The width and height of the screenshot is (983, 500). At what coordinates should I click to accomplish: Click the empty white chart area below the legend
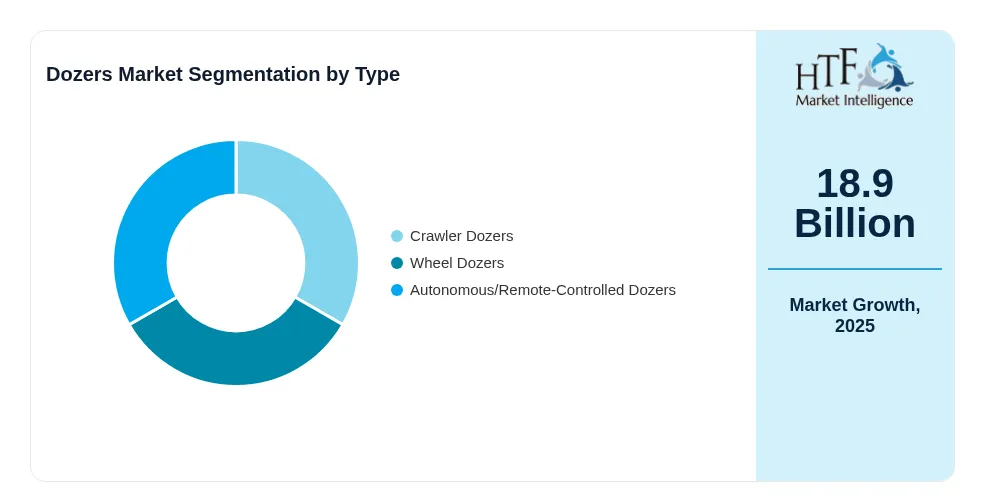tap(533, 388)
